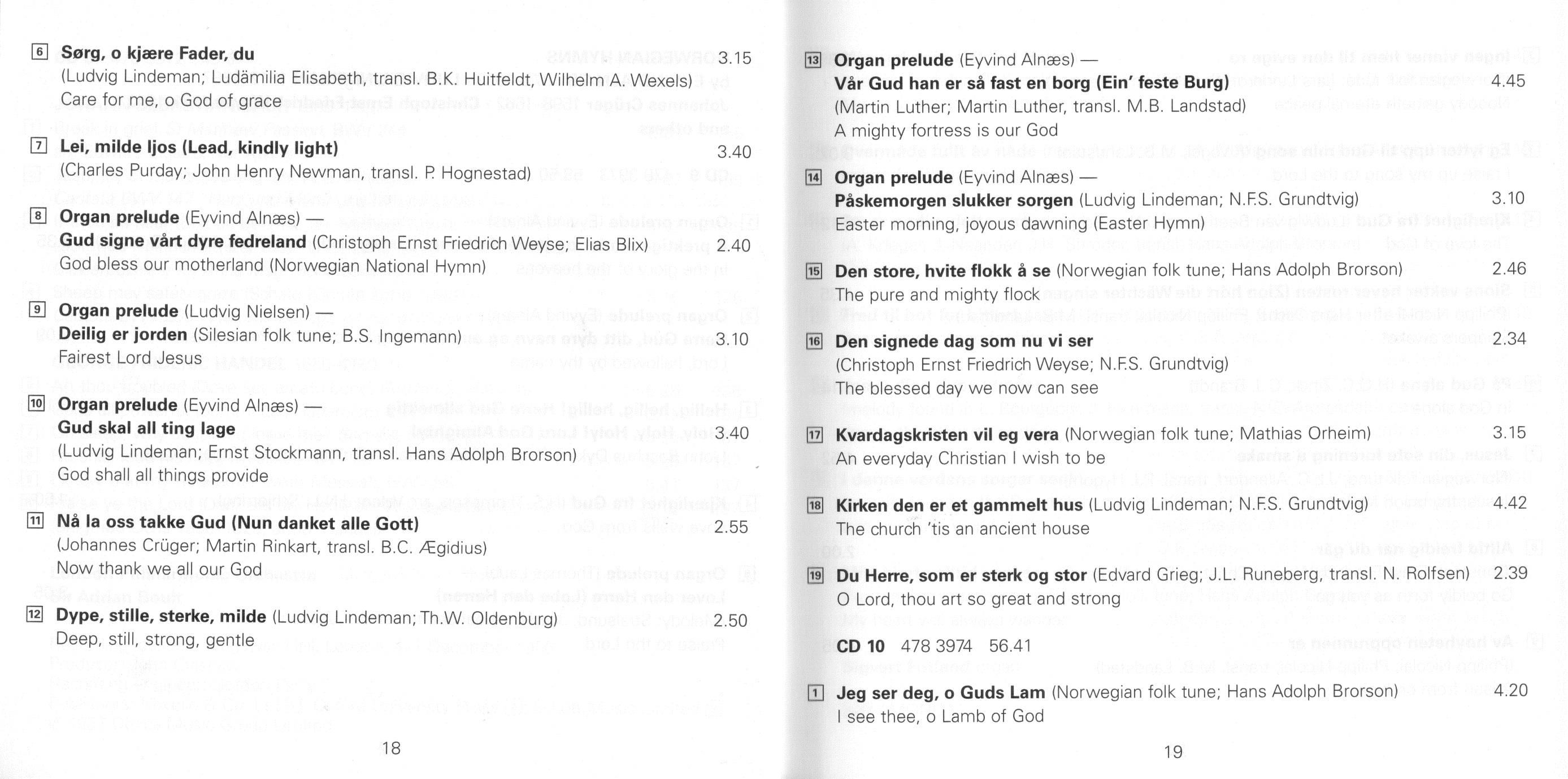Open the title Sørg, o kjære Fader, du
This screenshot has width=1568, height=779.
158,54
